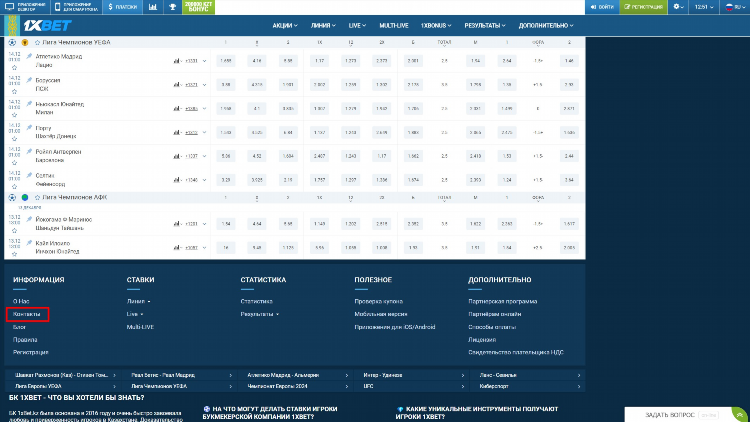Expand more markets chevron for Селтик match
Image resolution: width=750 pixels, height=422 pixels.
[205, 180]
